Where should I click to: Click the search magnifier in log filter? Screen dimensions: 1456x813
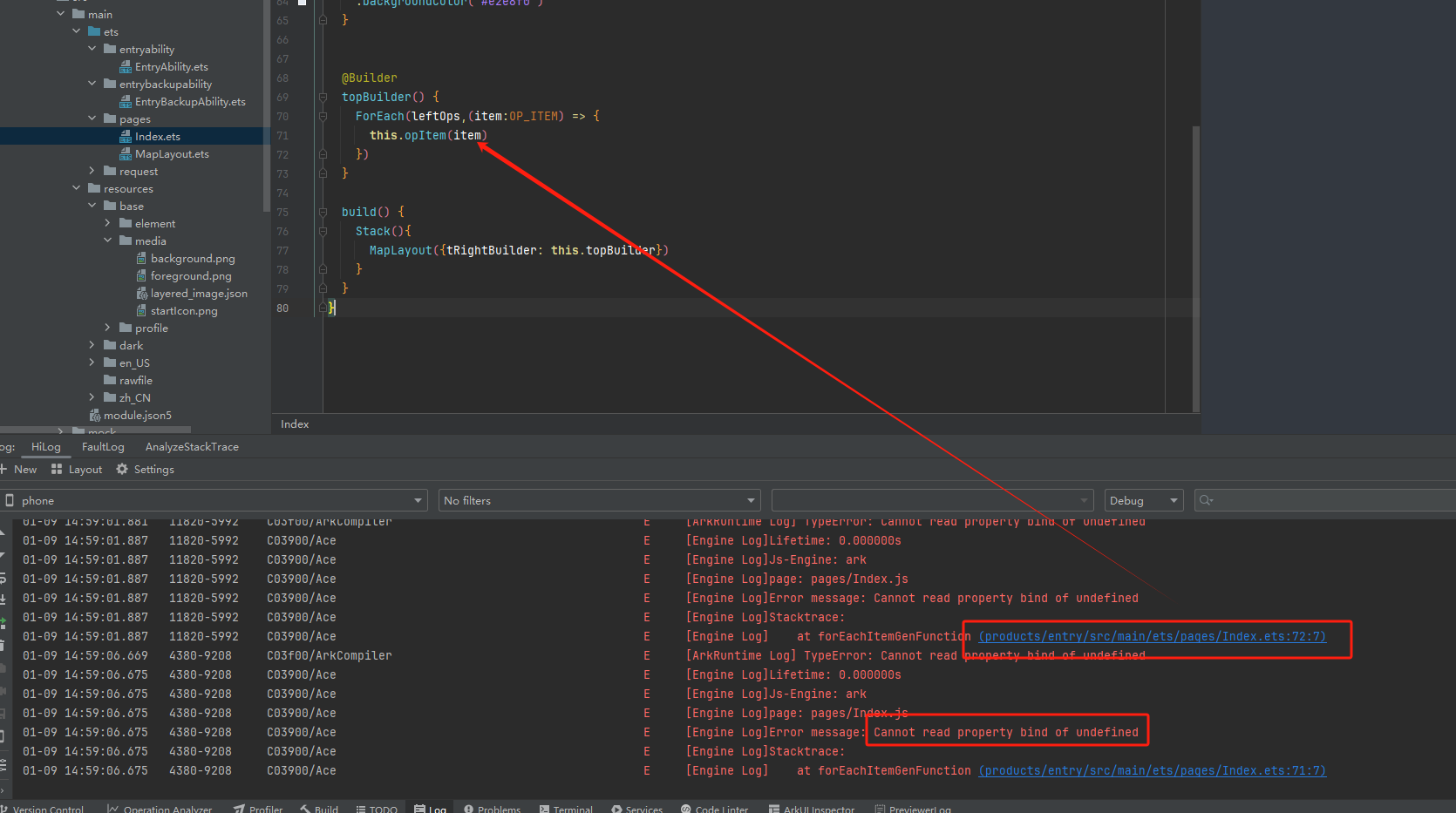point(1206,500)
